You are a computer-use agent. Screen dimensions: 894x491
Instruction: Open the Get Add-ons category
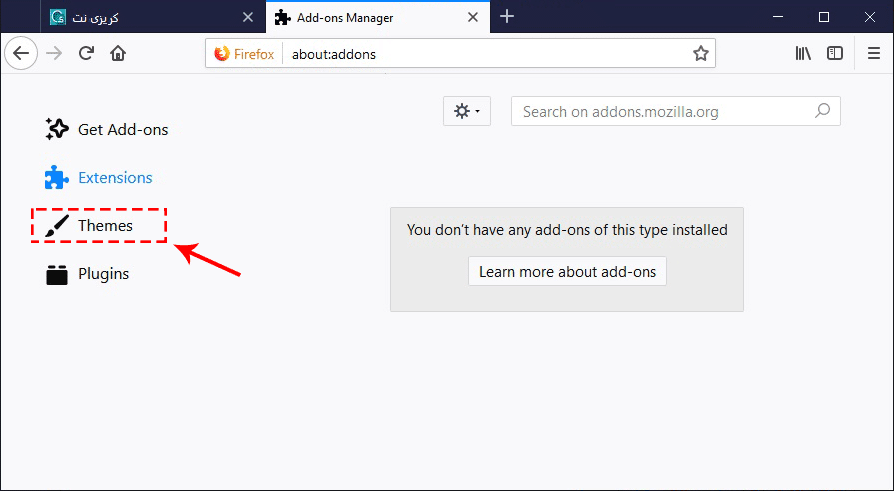(107, 129)
